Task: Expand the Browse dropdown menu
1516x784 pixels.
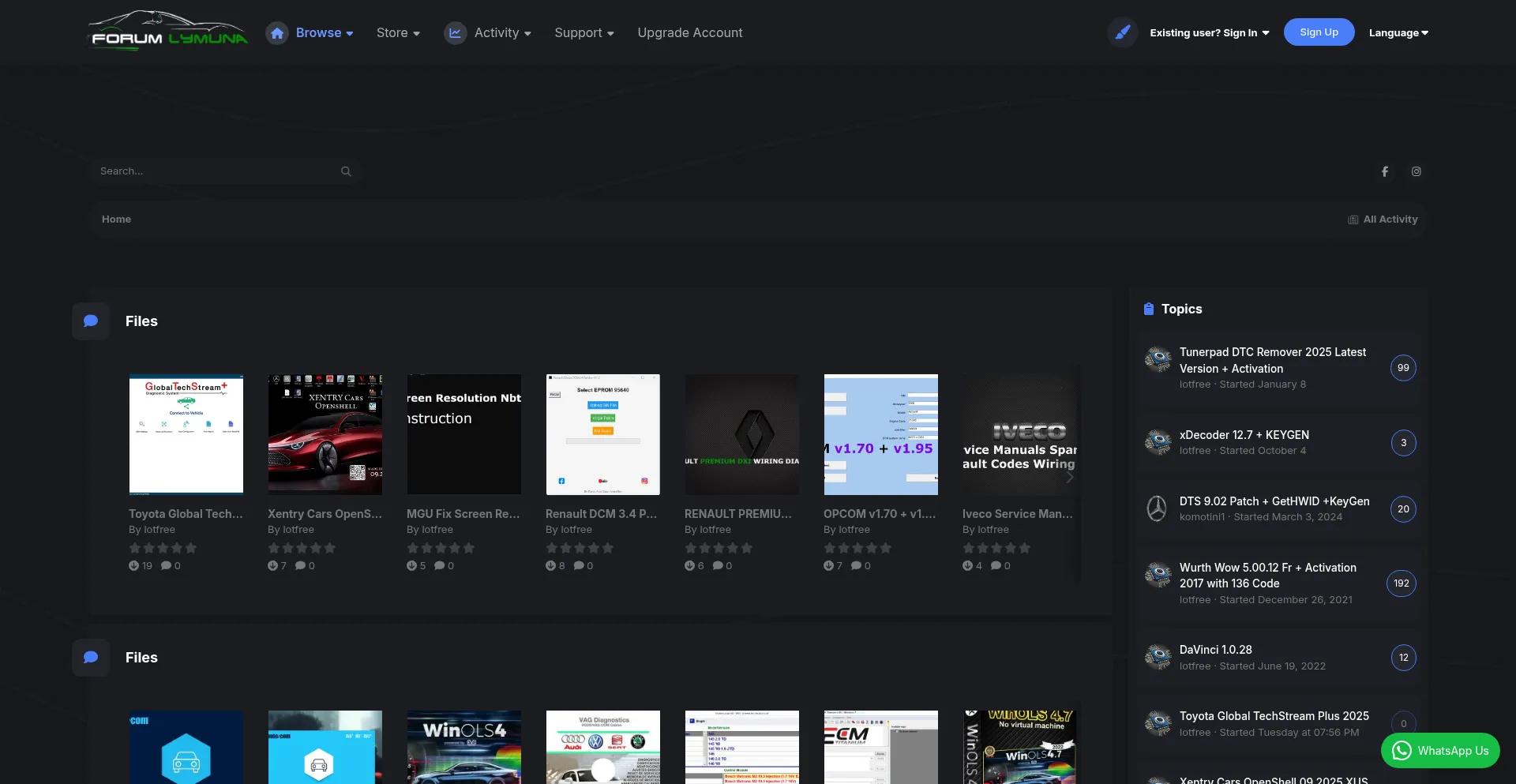Action: pyautogui.click(x=325, y=33)
